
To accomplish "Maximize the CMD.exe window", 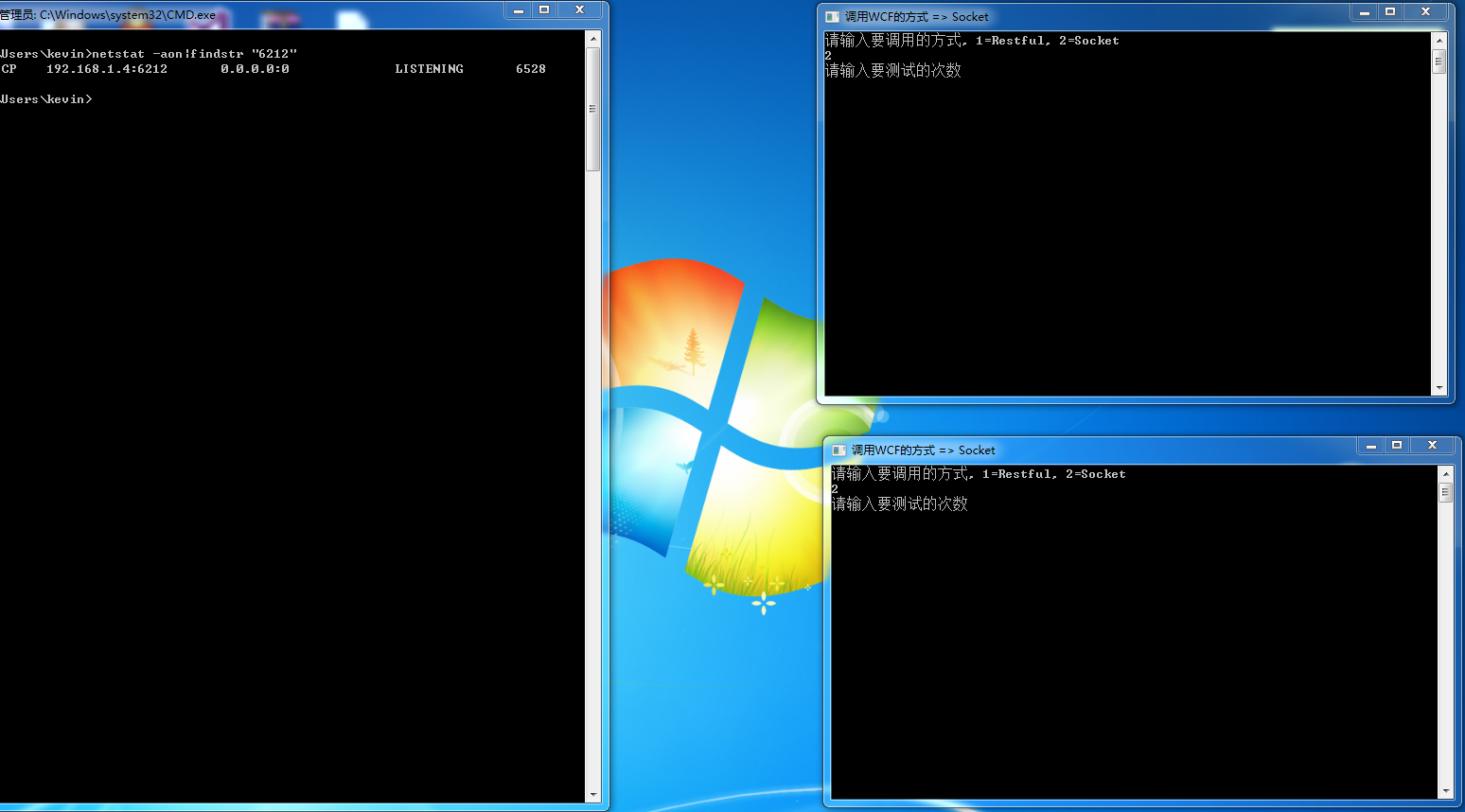I will click(x=544, y=10).
